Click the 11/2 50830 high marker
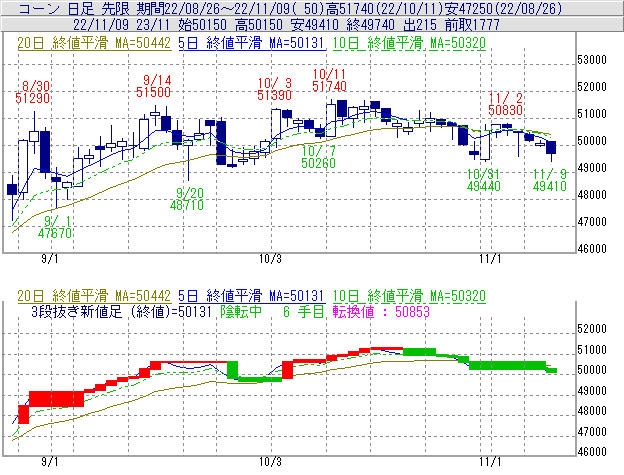Image resolution: width=624 pixels, height=475 pixels. (505, 104)
